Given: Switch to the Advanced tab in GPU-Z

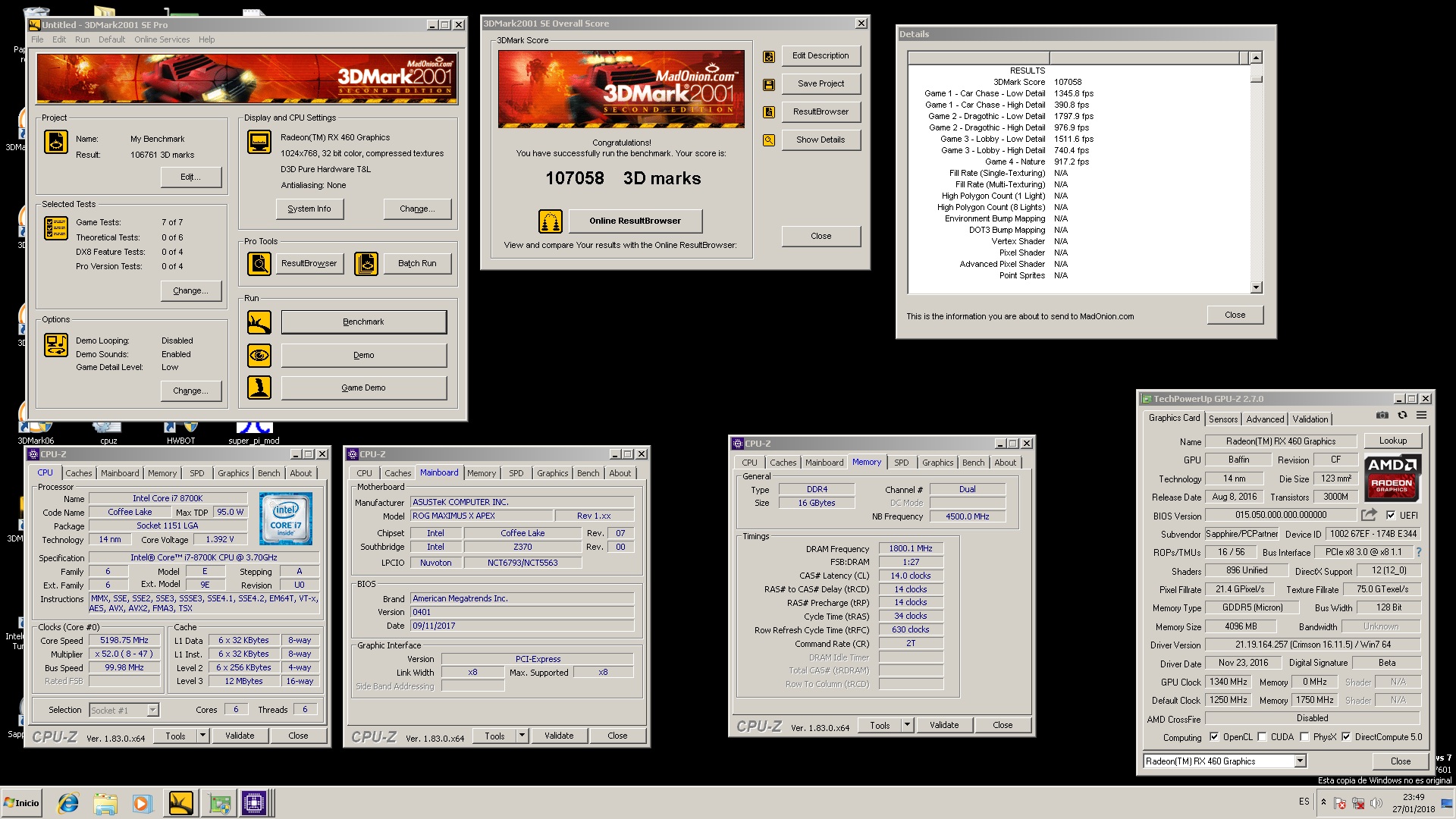Looking at the screenshot, I should pos(1265,419).
